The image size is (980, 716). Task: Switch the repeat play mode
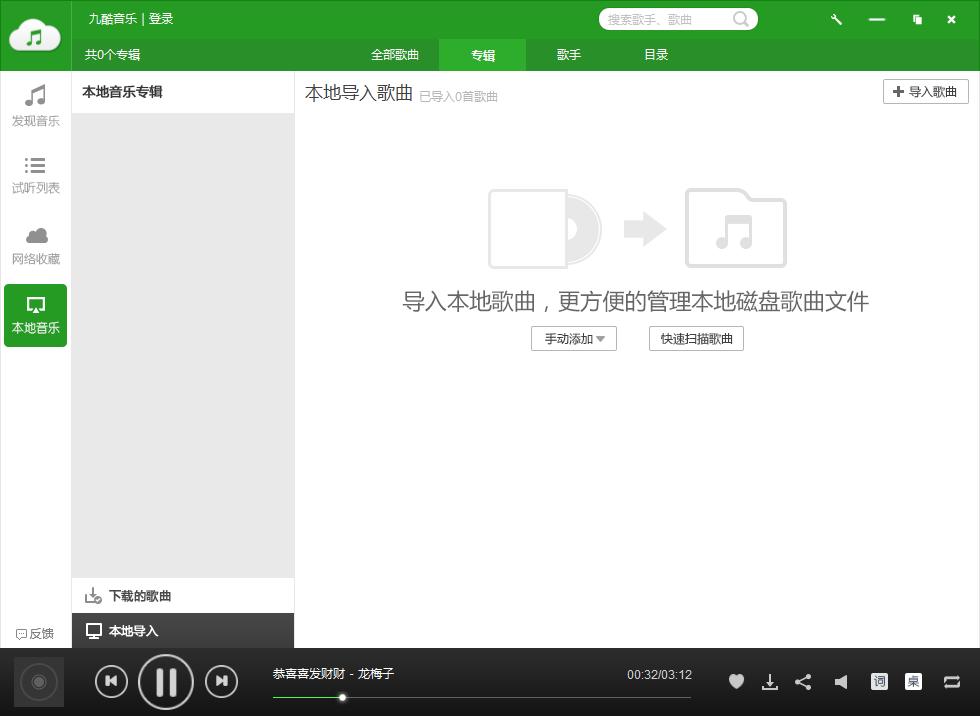coord(951,681)
